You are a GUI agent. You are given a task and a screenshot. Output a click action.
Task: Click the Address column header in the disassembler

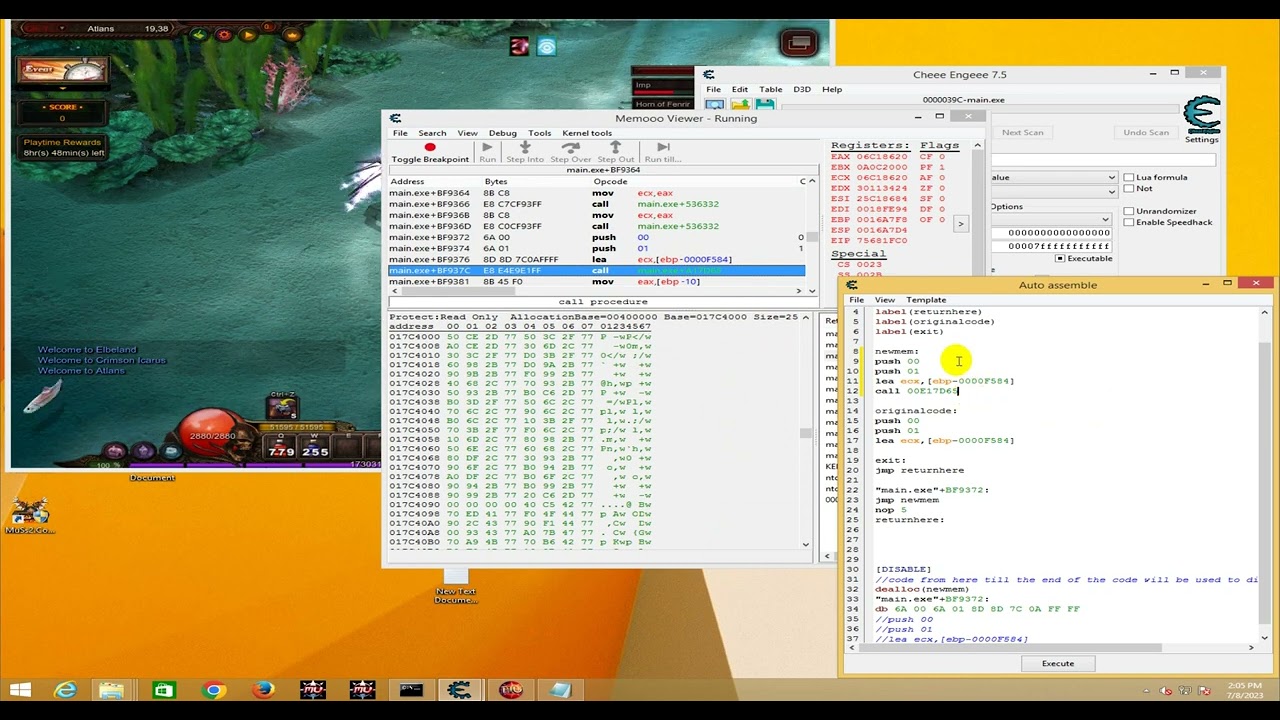[x=436, y=182]
